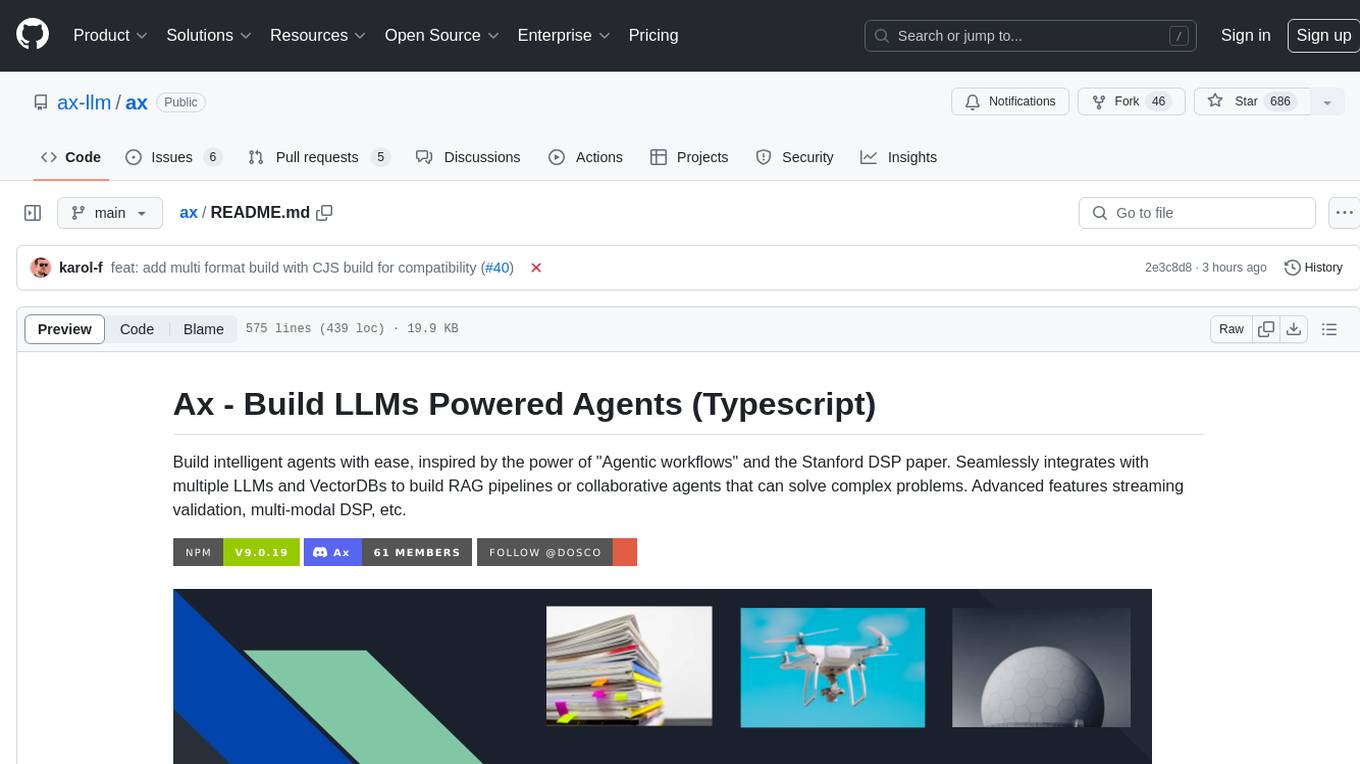Open the Sign in page
Viewport: 1360px width, 764px height.
1245,35
